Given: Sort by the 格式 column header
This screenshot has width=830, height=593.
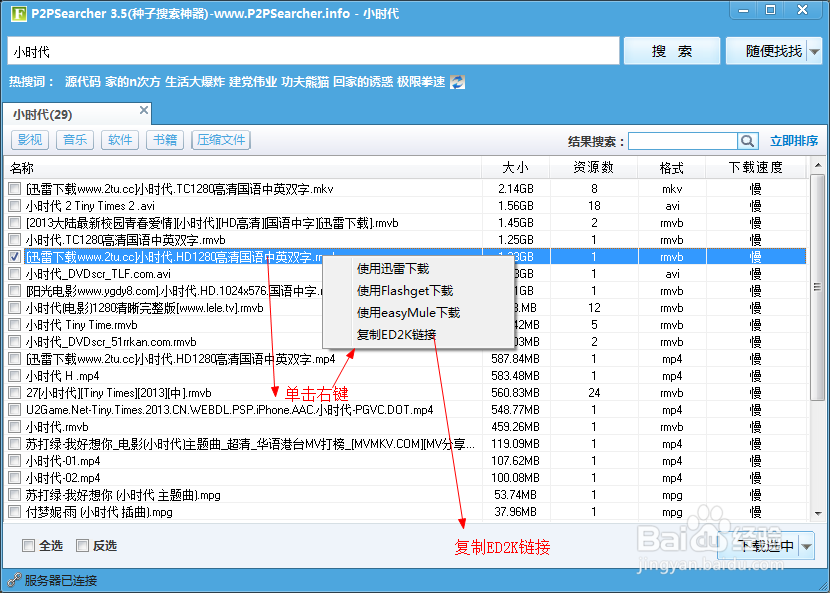Looking at the screenshot, I should point(672,168).
